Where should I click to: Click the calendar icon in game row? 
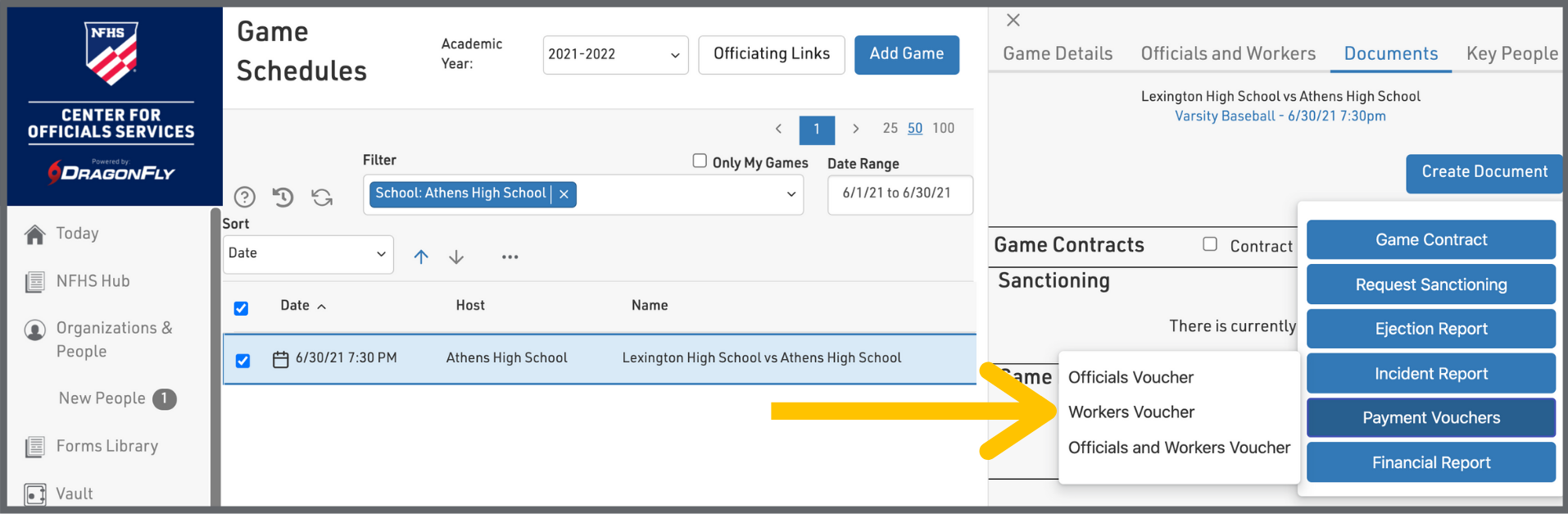coord(280,359)
